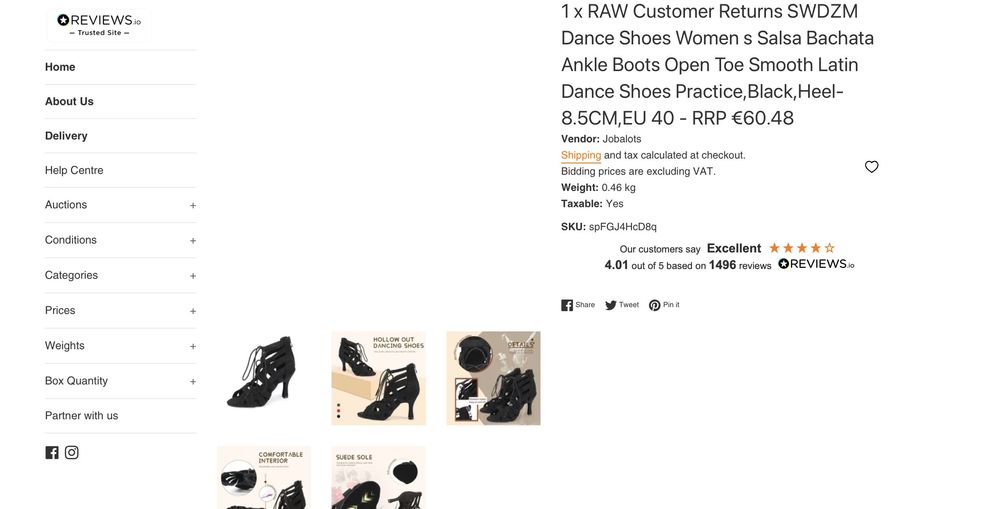
Task: Open the REVIEWS.io logo under the rating
Action: pyautogui.click(x=816, y=264)
